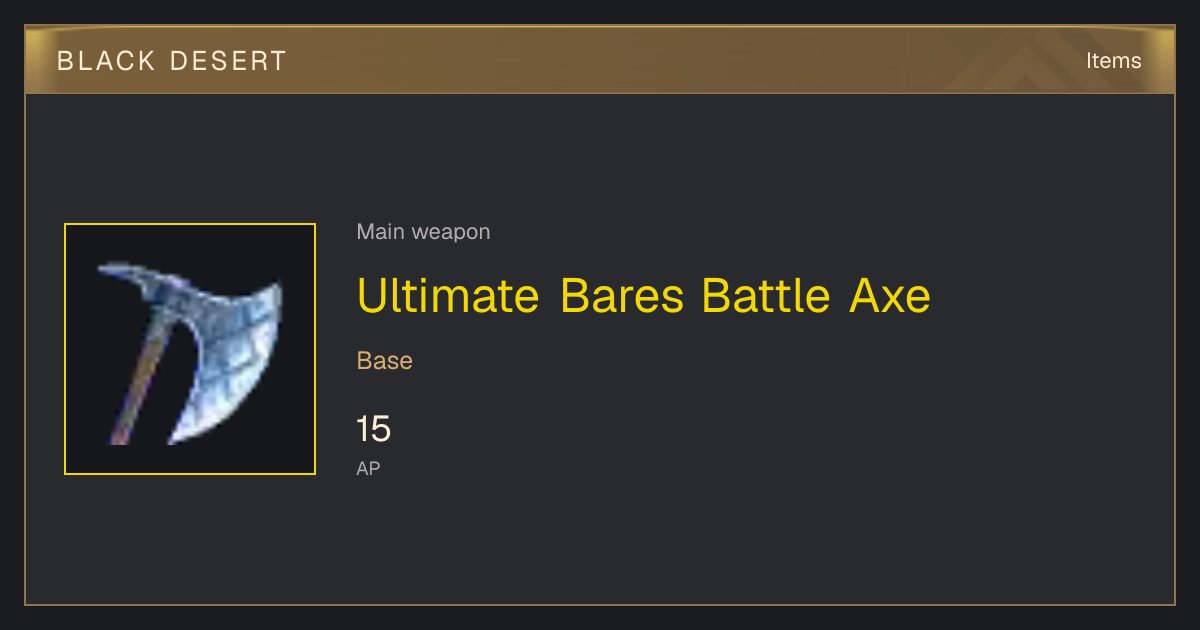1200x630 pixels.
Task: Click the Main weapon category label
Action: [423, 232]
